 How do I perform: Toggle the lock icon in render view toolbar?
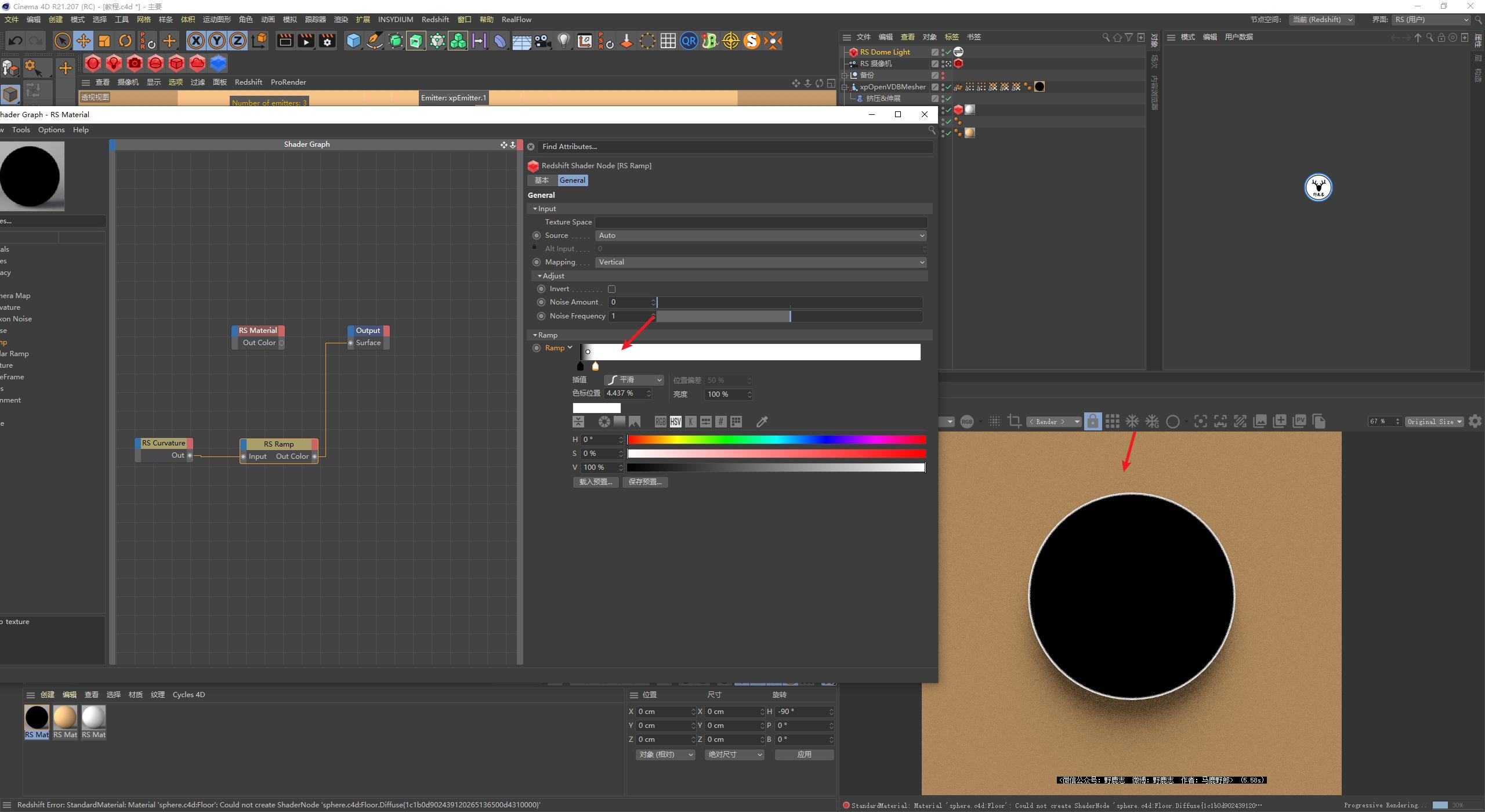(x=1093, y=421)
